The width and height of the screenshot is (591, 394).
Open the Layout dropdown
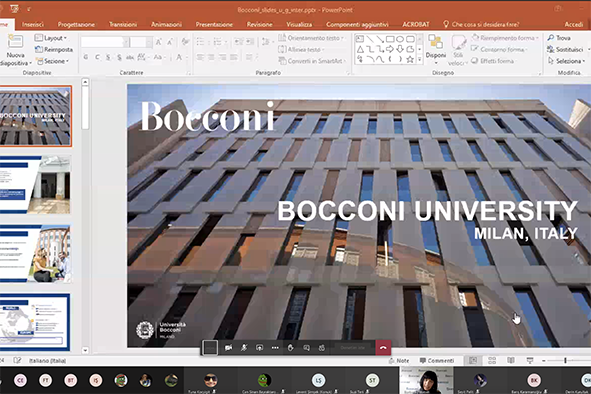point(51,38)
